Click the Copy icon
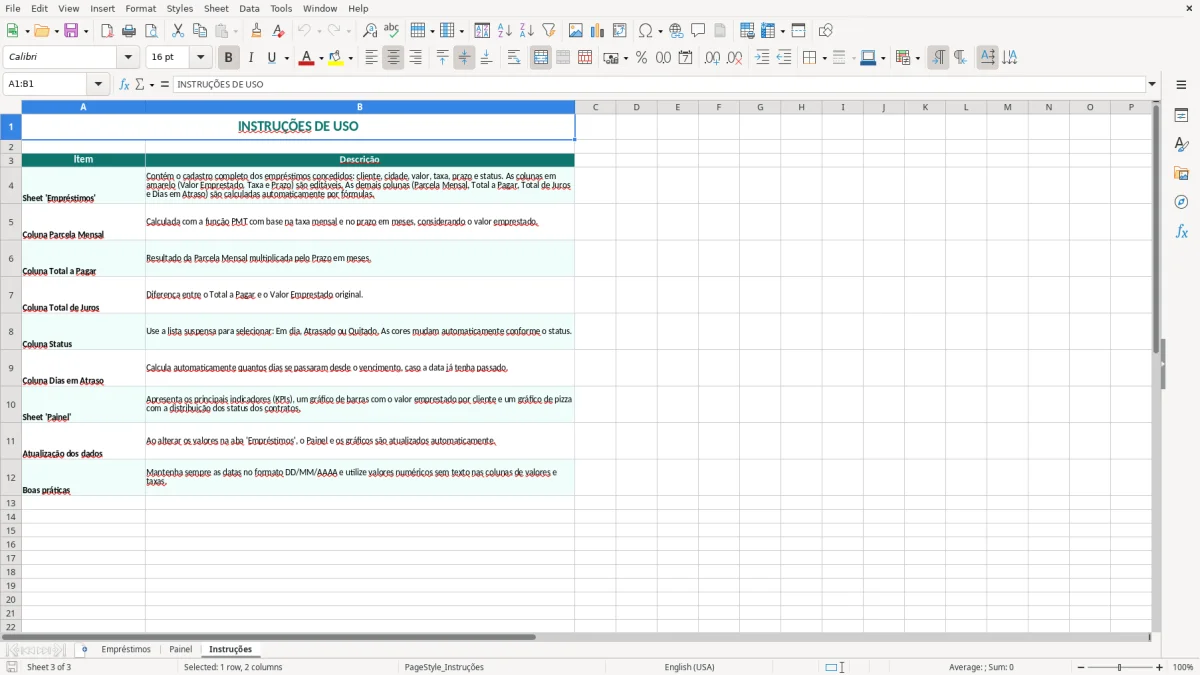 tap(200, 31)
